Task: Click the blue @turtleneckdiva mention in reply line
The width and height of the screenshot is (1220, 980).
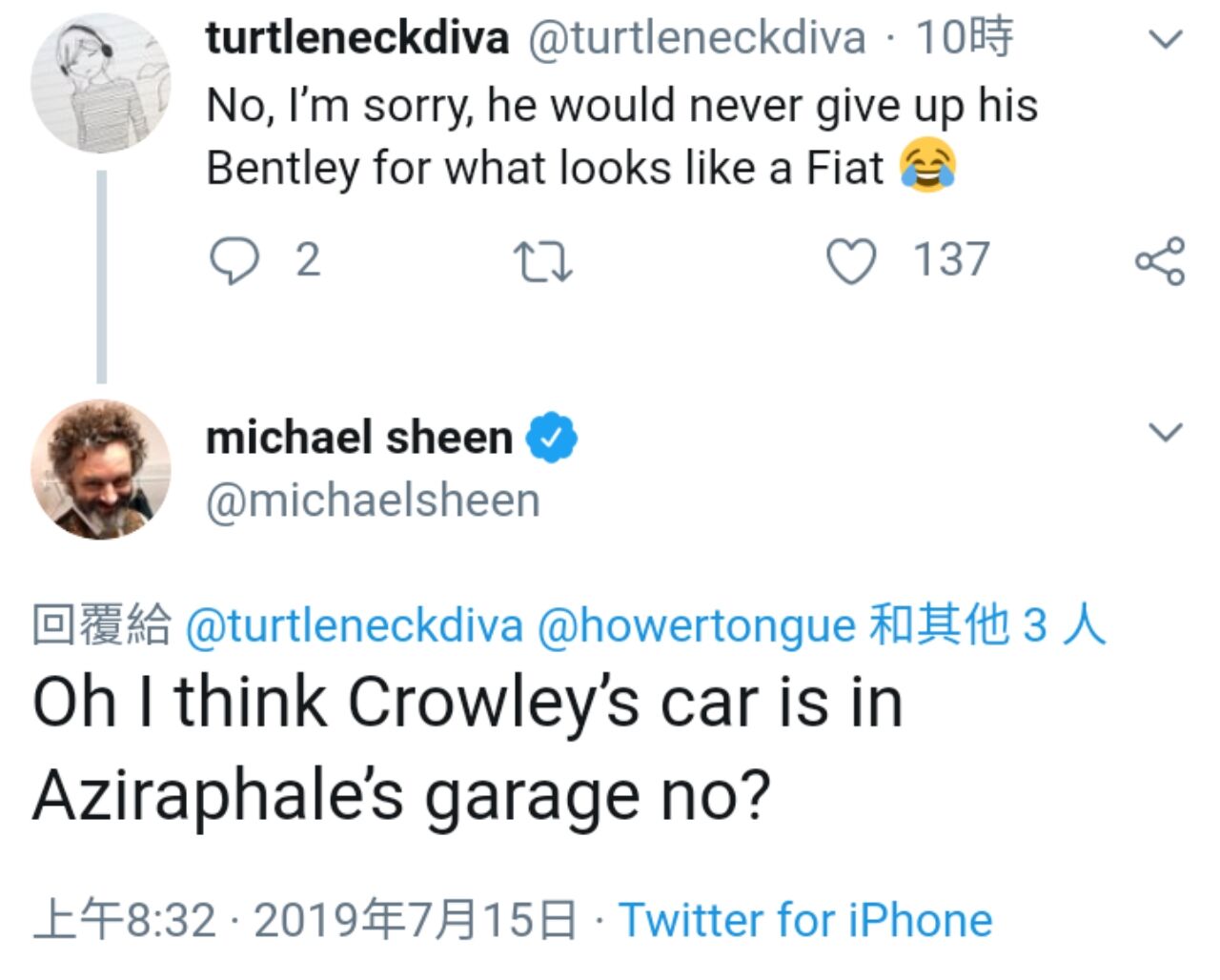Action: point(355,626)
